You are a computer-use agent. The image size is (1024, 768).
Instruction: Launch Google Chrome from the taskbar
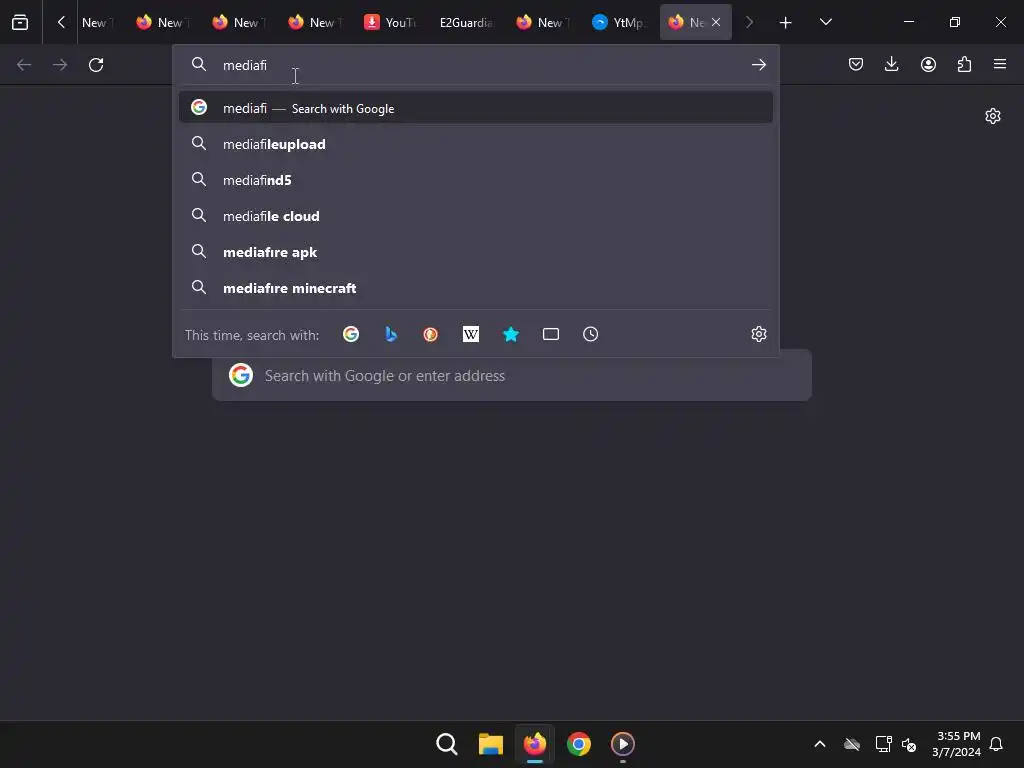[x=579, y=744]
